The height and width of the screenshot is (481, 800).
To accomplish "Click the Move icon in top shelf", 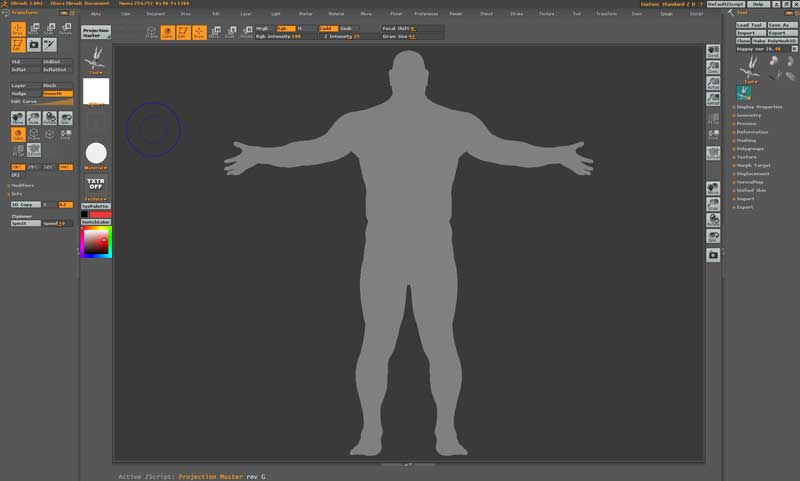I will click(215, 32).
